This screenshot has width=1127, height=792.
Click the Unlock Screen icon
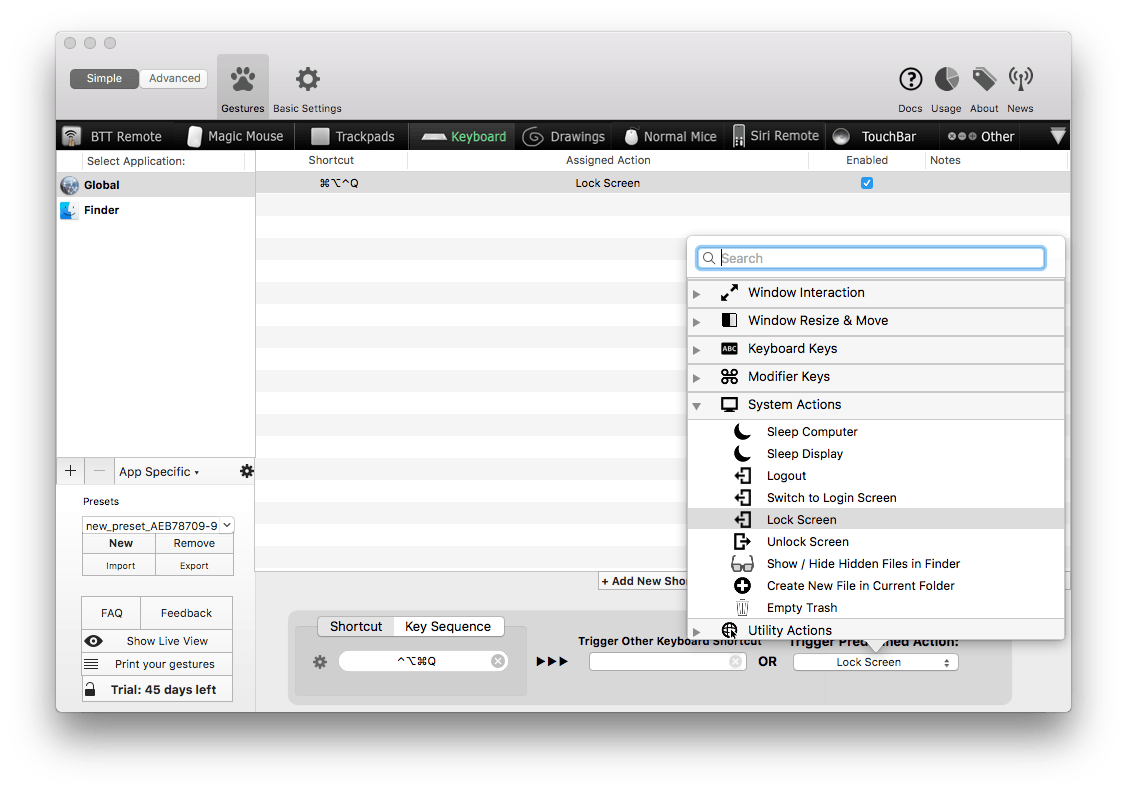point(742,542)
